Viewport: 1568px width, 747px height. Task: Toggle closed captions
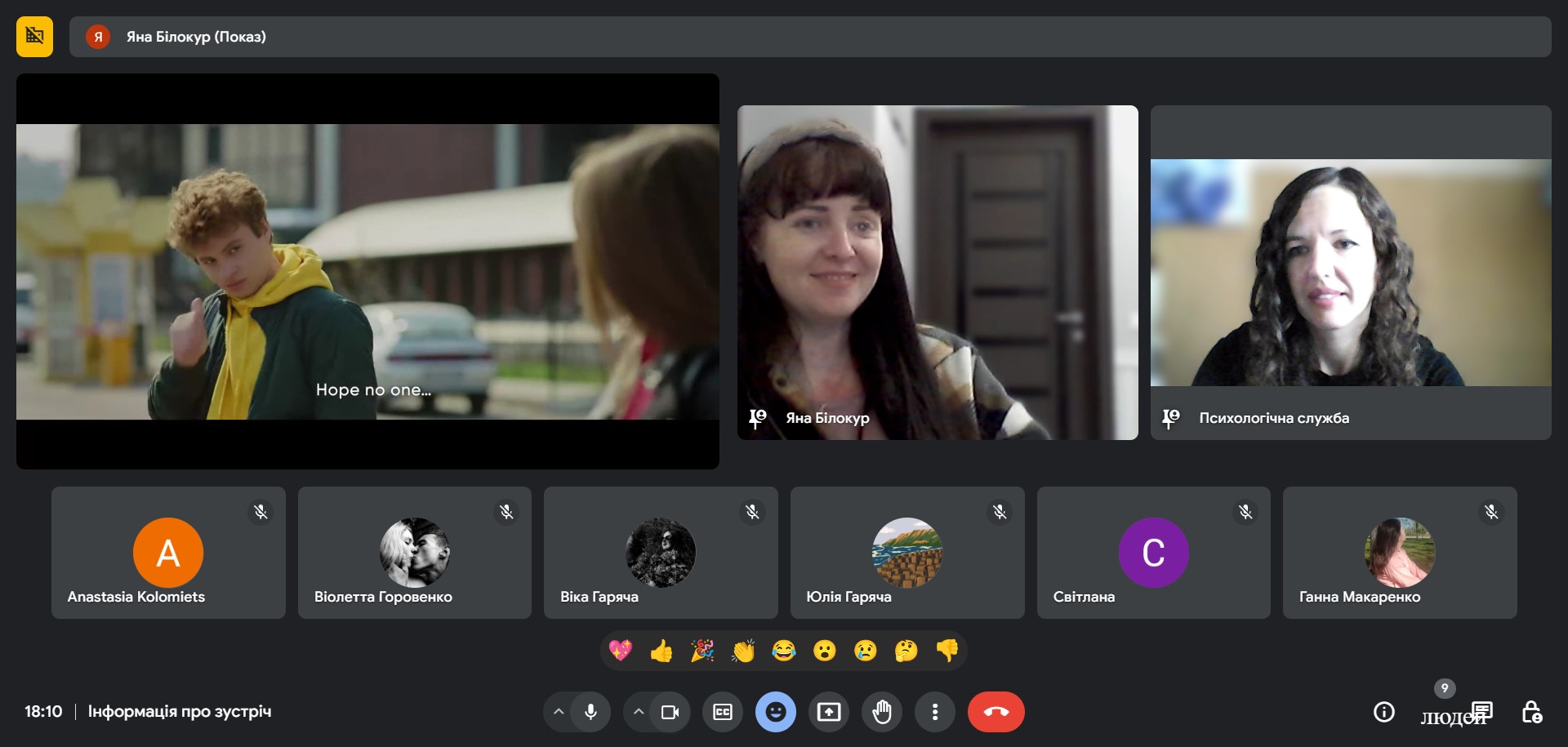723,712
